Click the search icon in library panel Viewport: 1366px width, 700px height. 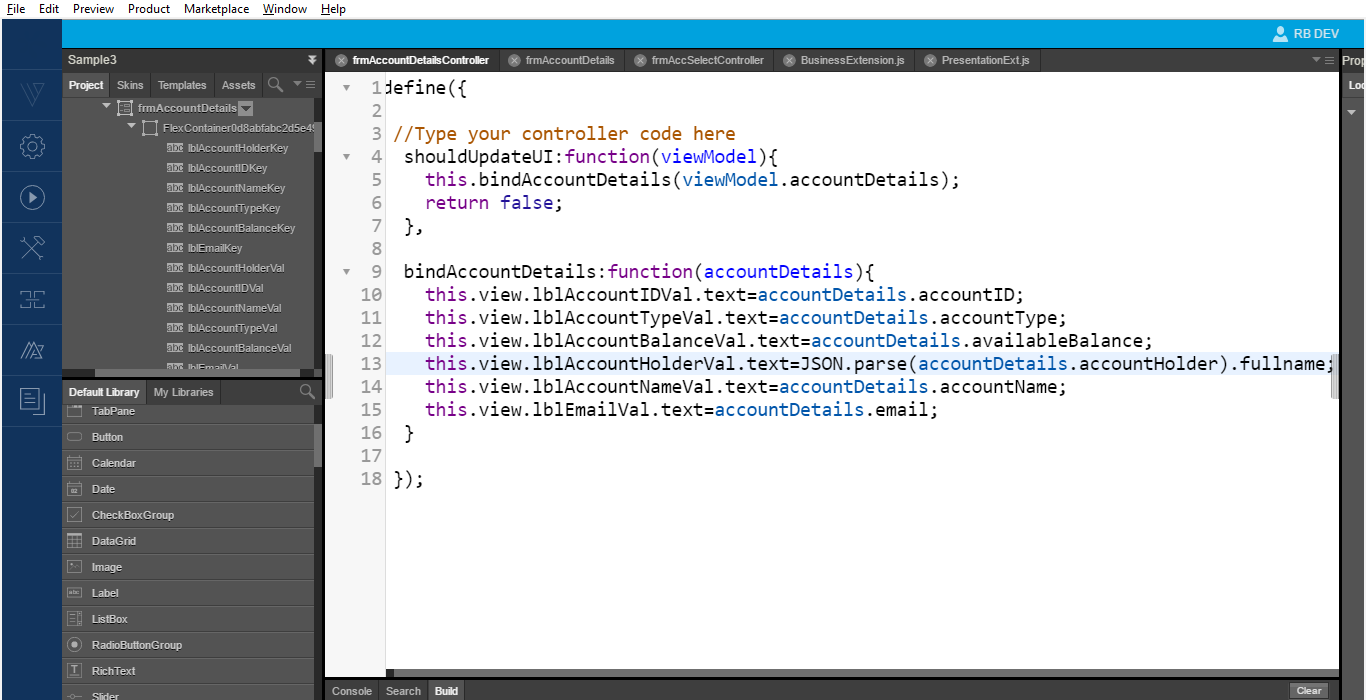(x=307, y=392)
